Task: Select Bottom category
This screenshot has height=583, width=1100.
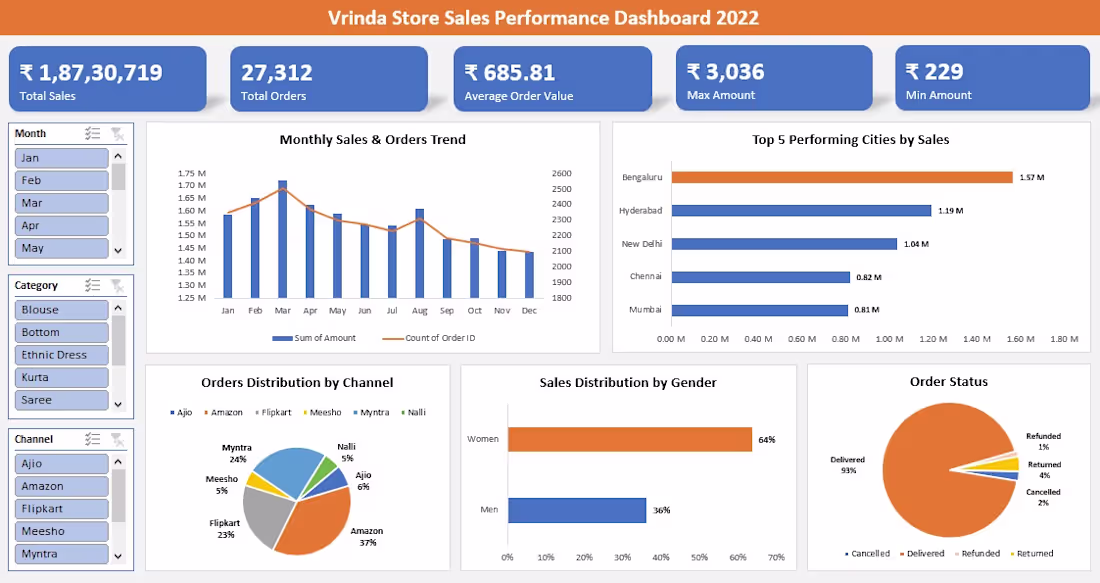Action: pos(62,332)
